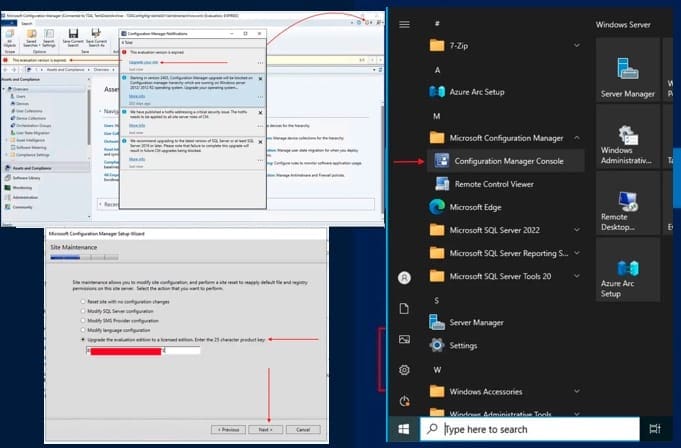Click All Objects in the console ribbon
681x448 pixels.
10,38
